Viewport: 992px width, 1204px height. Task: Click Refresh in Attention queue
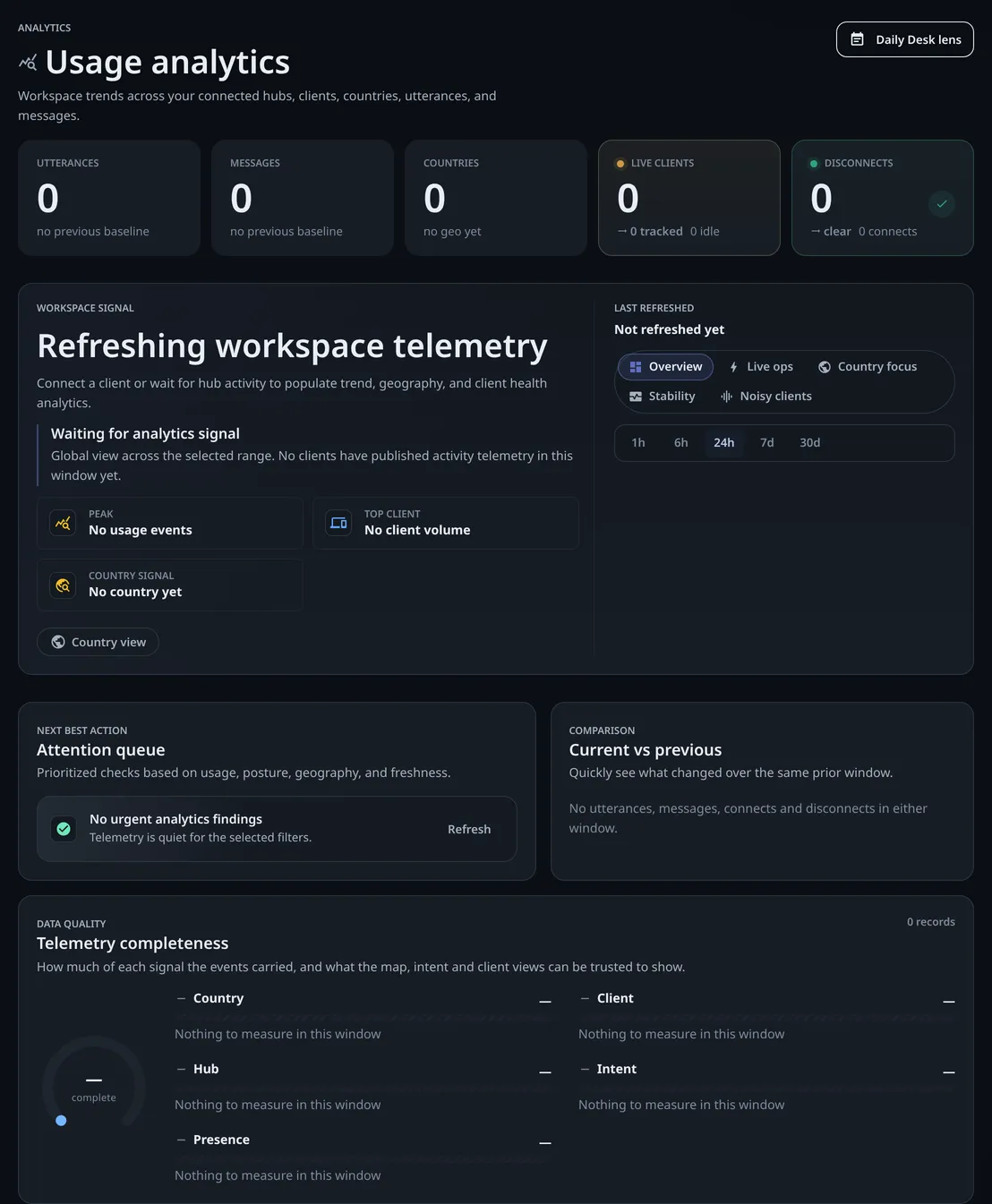tap(469, 830)
